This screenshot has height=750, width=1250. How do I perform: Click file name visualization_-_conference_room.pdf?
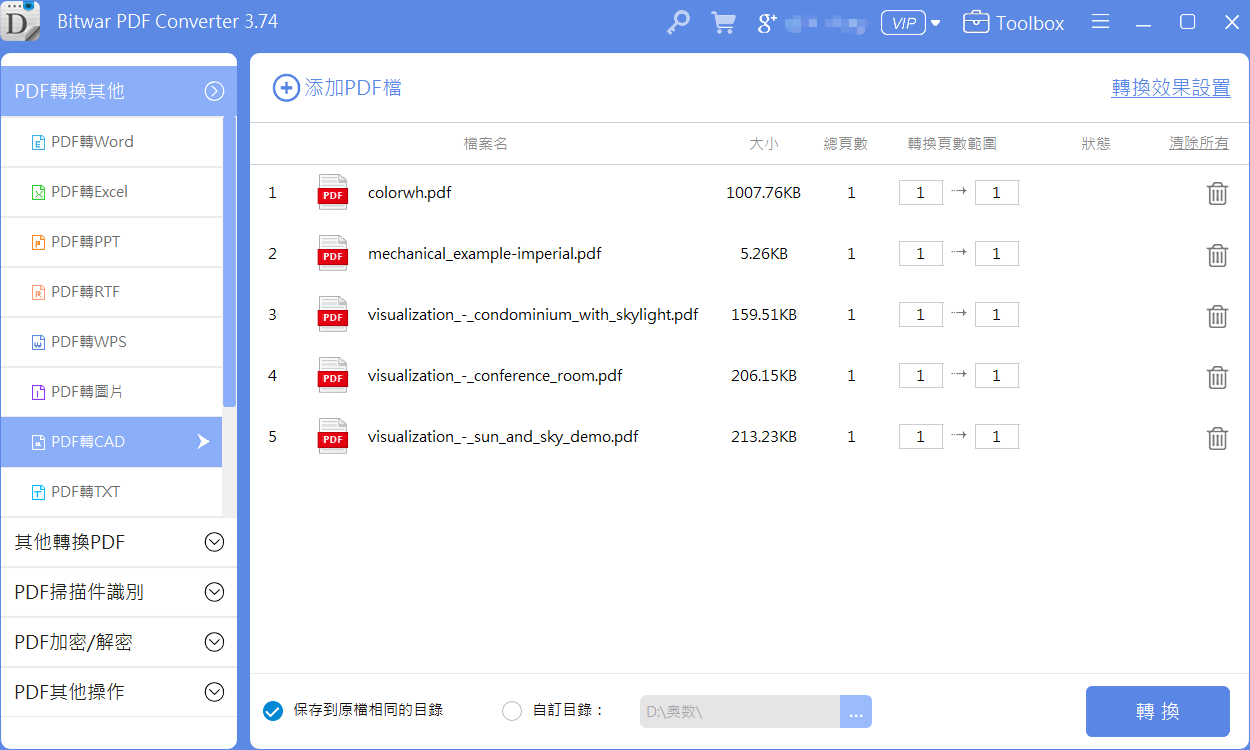495,376
